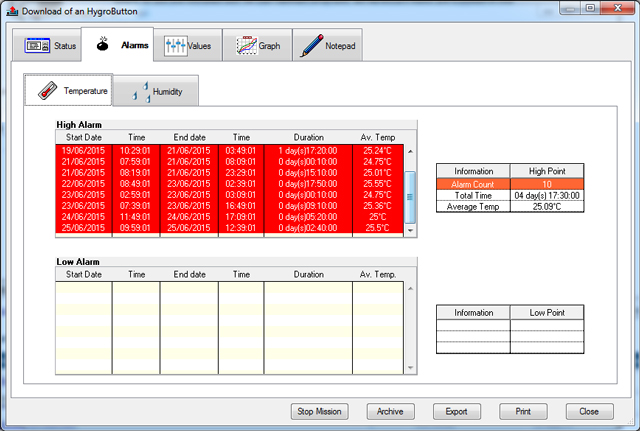Click the Total Time row label
Screen dimensions: 640x431
coord(473,196)
